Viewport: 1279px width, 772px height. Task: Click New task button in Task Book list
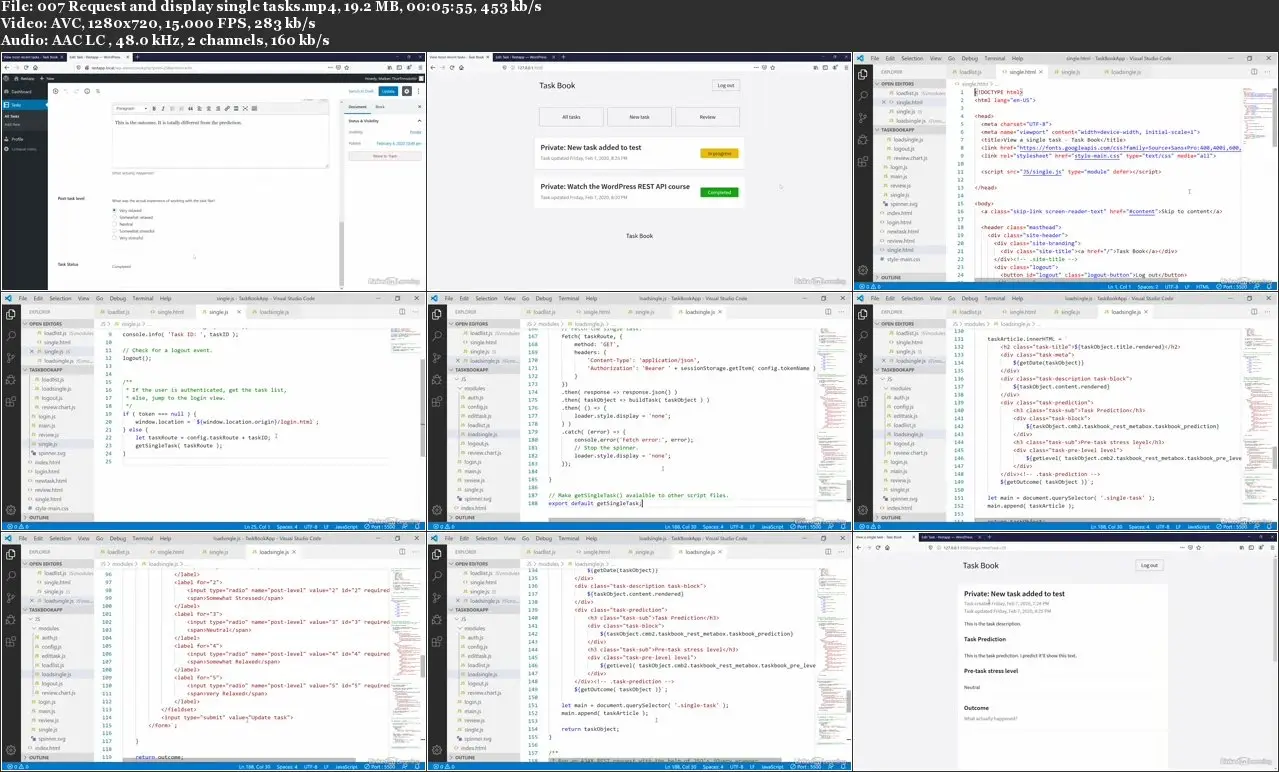(639, 117)
